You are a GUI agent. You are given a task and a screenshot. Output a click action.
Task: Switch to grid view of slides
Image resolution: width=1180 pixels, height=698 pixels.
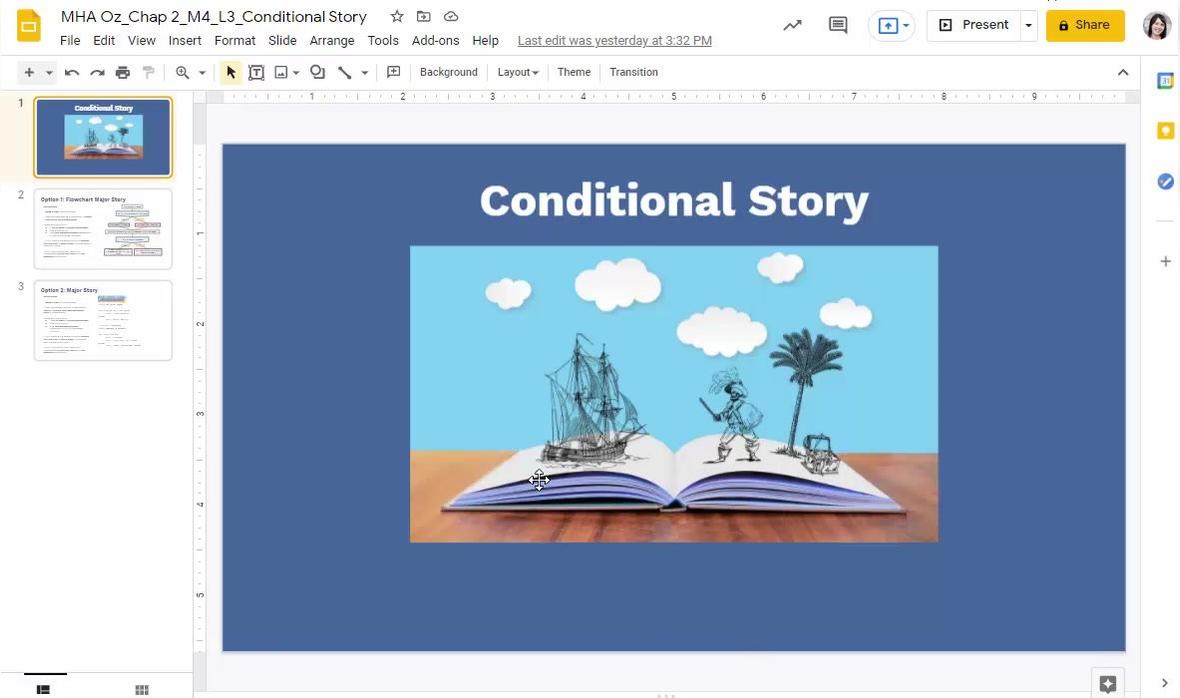click(142, 689)
